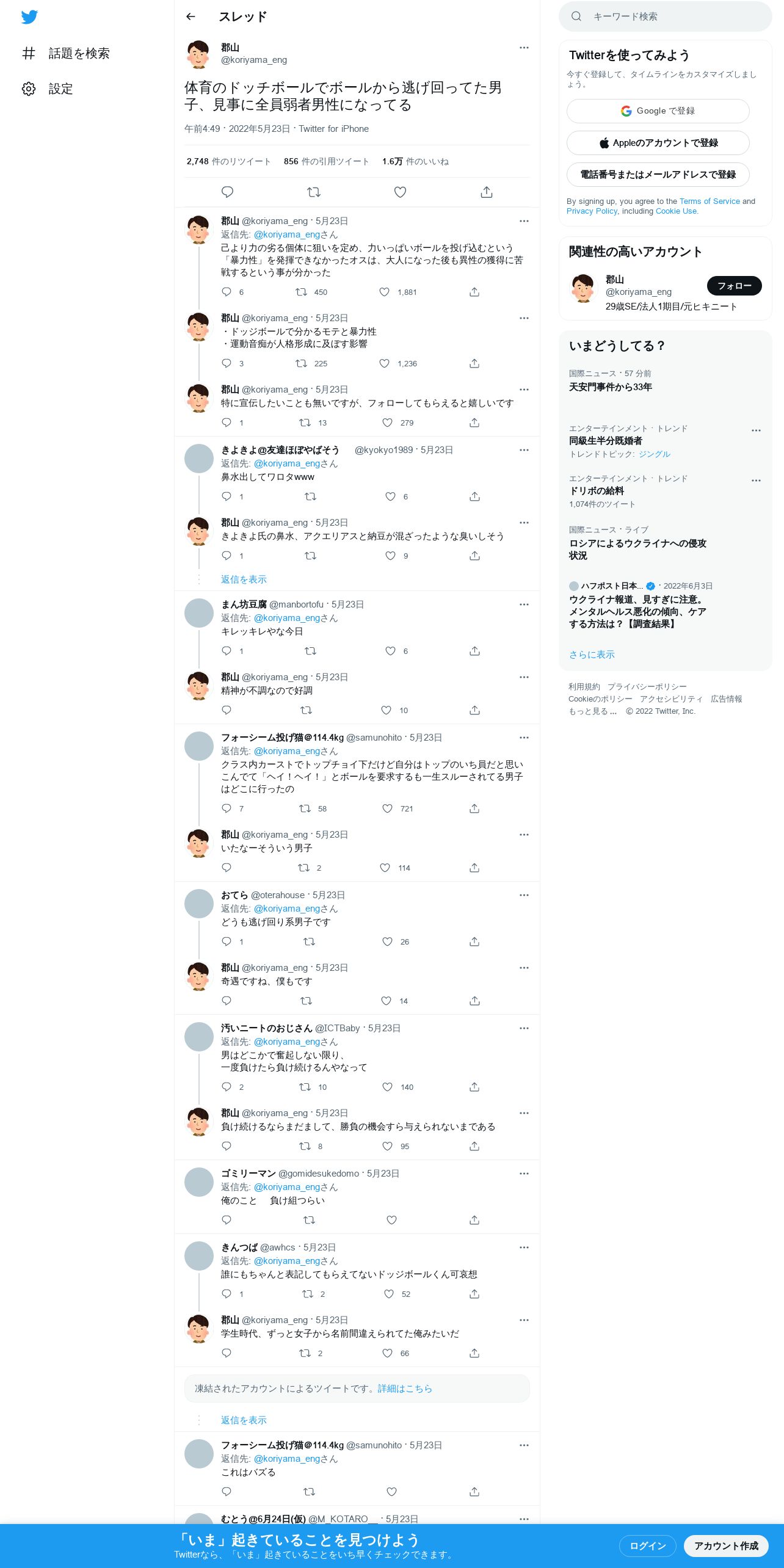The height and width of the screenshot is (1568, 784).
Task: View the 856 件の引用ツイート list
Action: point(326,161)
